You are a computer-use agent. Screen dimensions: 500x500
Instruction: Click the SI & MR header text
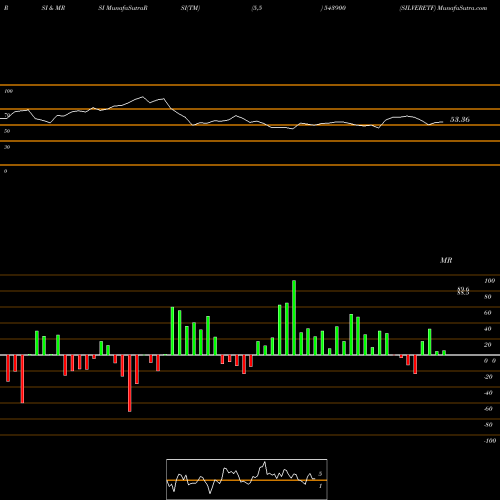pos(53,8)
